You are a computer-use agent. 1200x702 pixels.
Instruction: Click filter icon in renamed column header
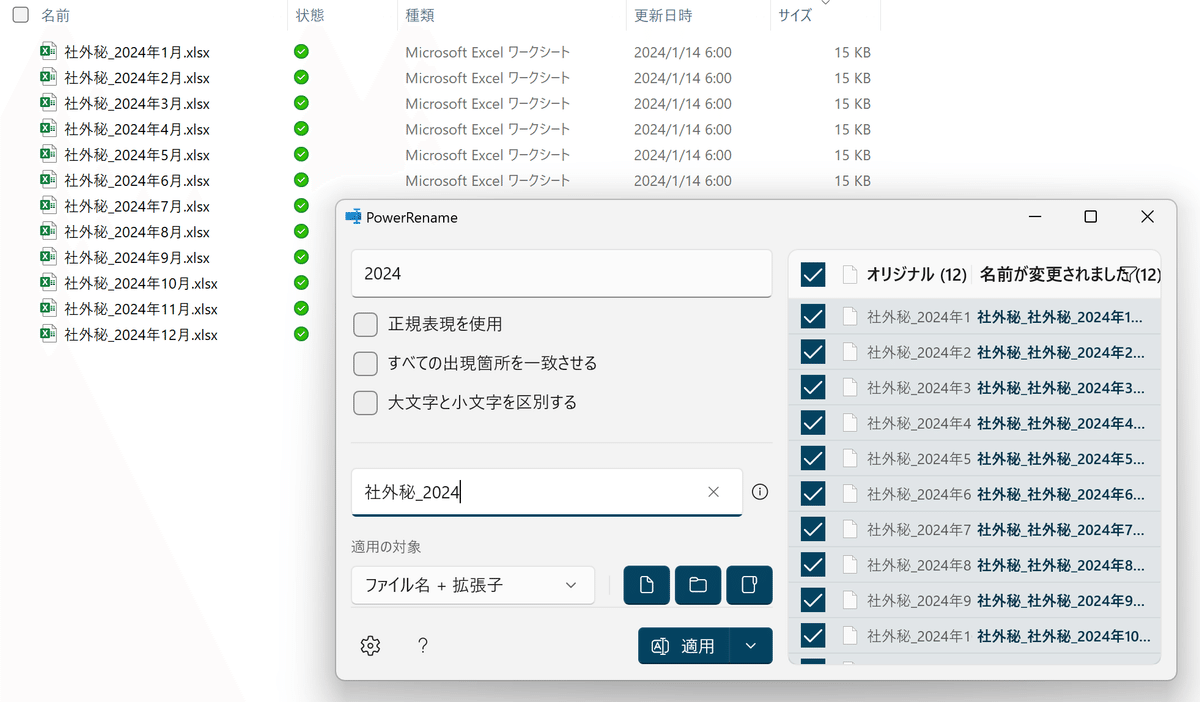coord(1130,274)
